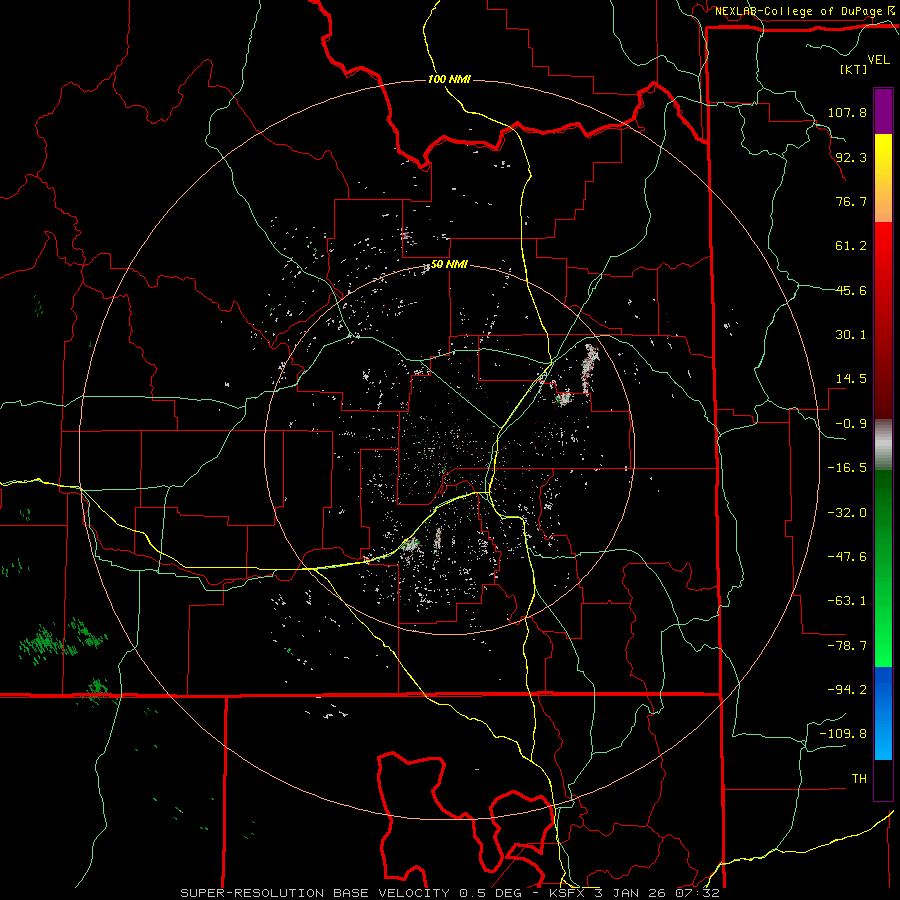
Task: Click the 50 NMI range ring label
Action: tap(449, 265)
